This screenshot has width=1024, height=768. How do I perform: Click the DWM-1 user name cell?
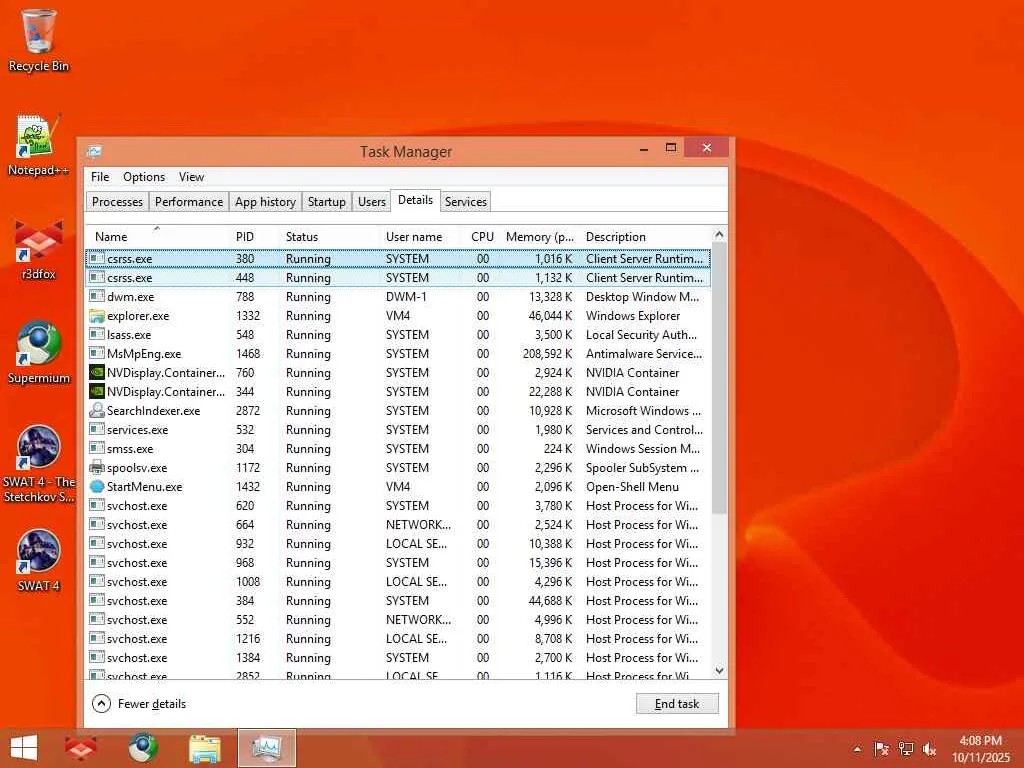406,296
